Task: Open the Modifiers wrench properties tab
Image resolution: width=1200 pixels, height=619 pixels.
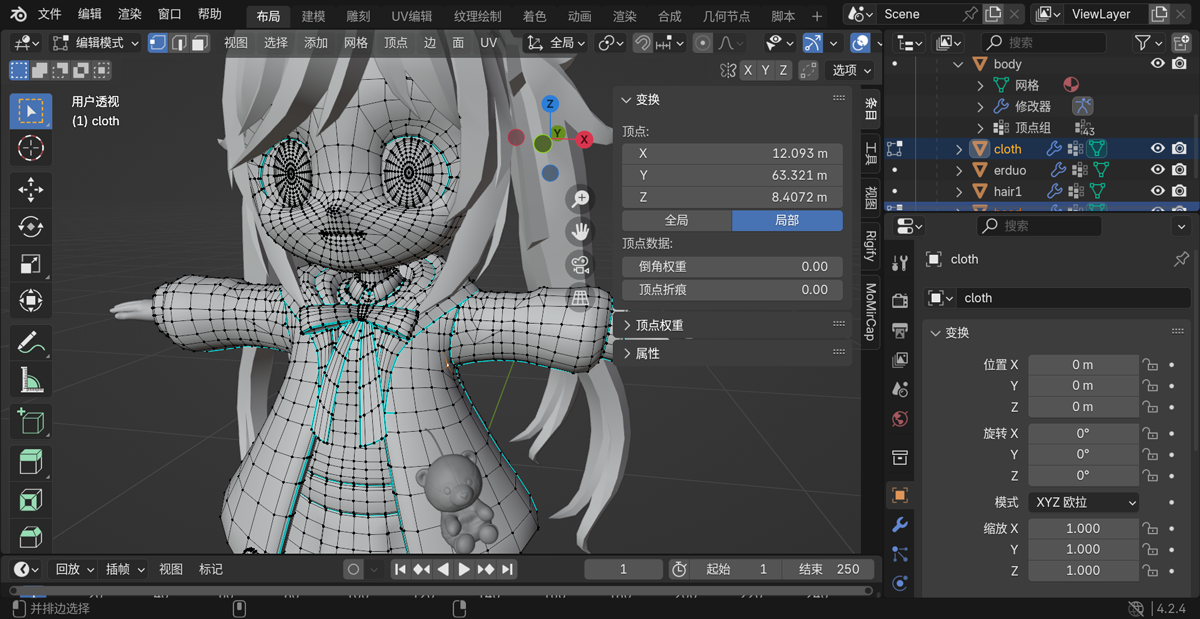Action: (x=899, y=524)
